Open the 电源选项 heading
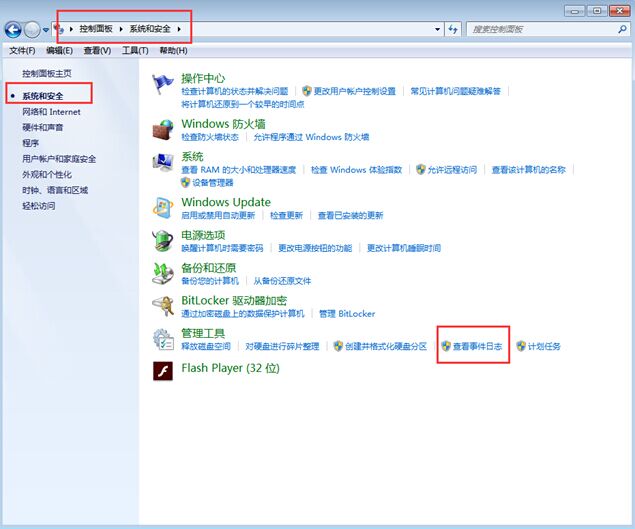Screen dimensions: 635x529 (x=203, y=235)
